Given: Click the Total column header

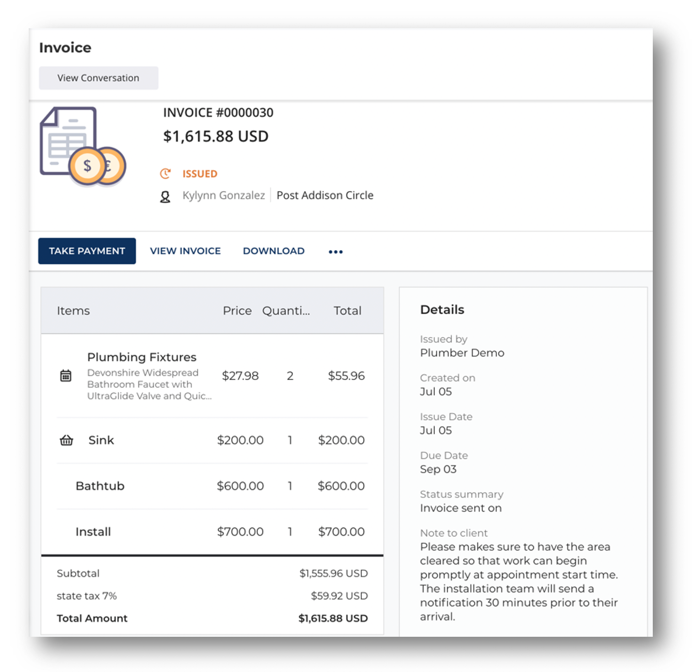Looking at the screenshot, I should pyautogui.click(x=347, y=311).
